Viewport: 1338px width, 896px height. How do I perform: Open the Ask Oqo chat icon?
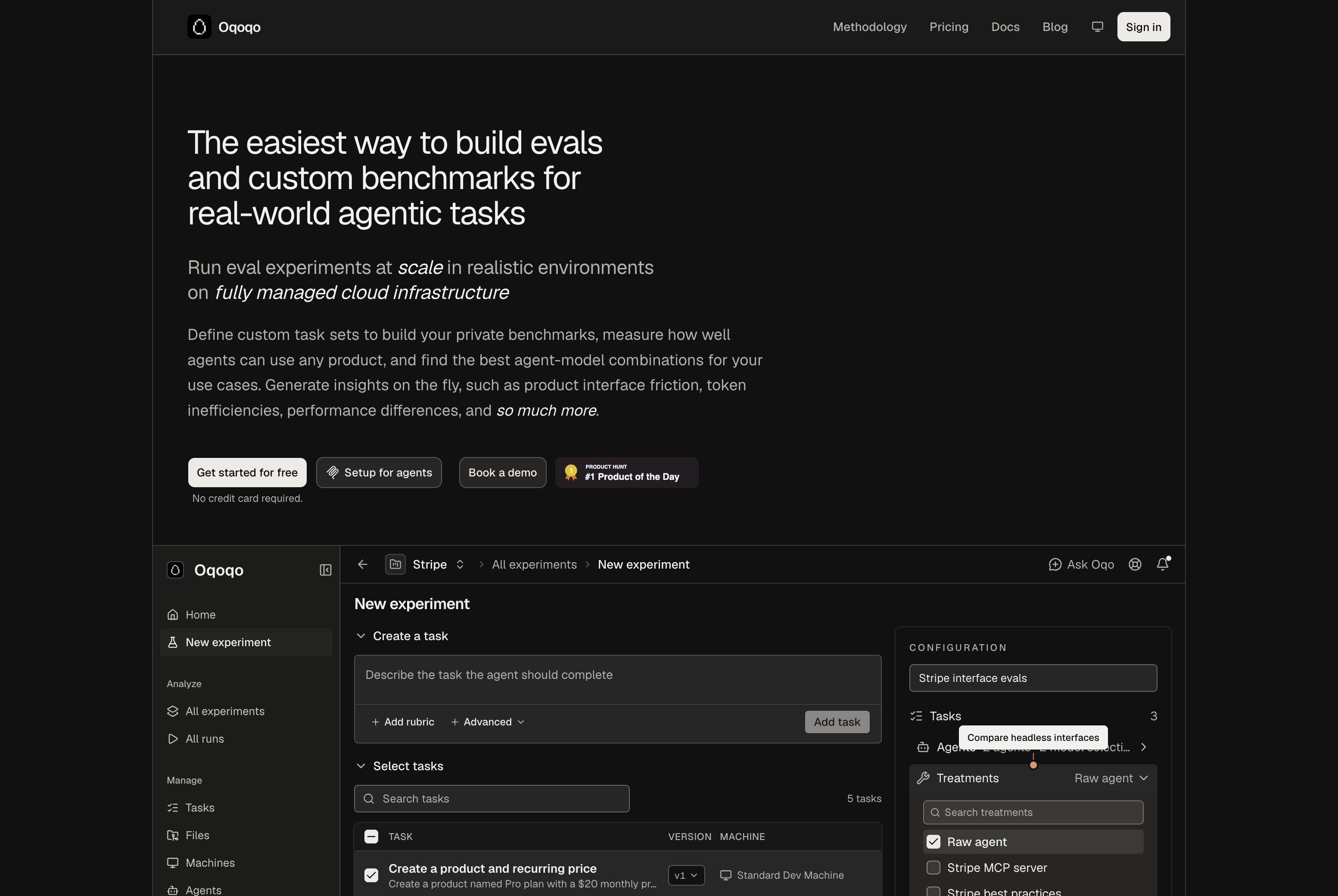tap(1055, 565)
